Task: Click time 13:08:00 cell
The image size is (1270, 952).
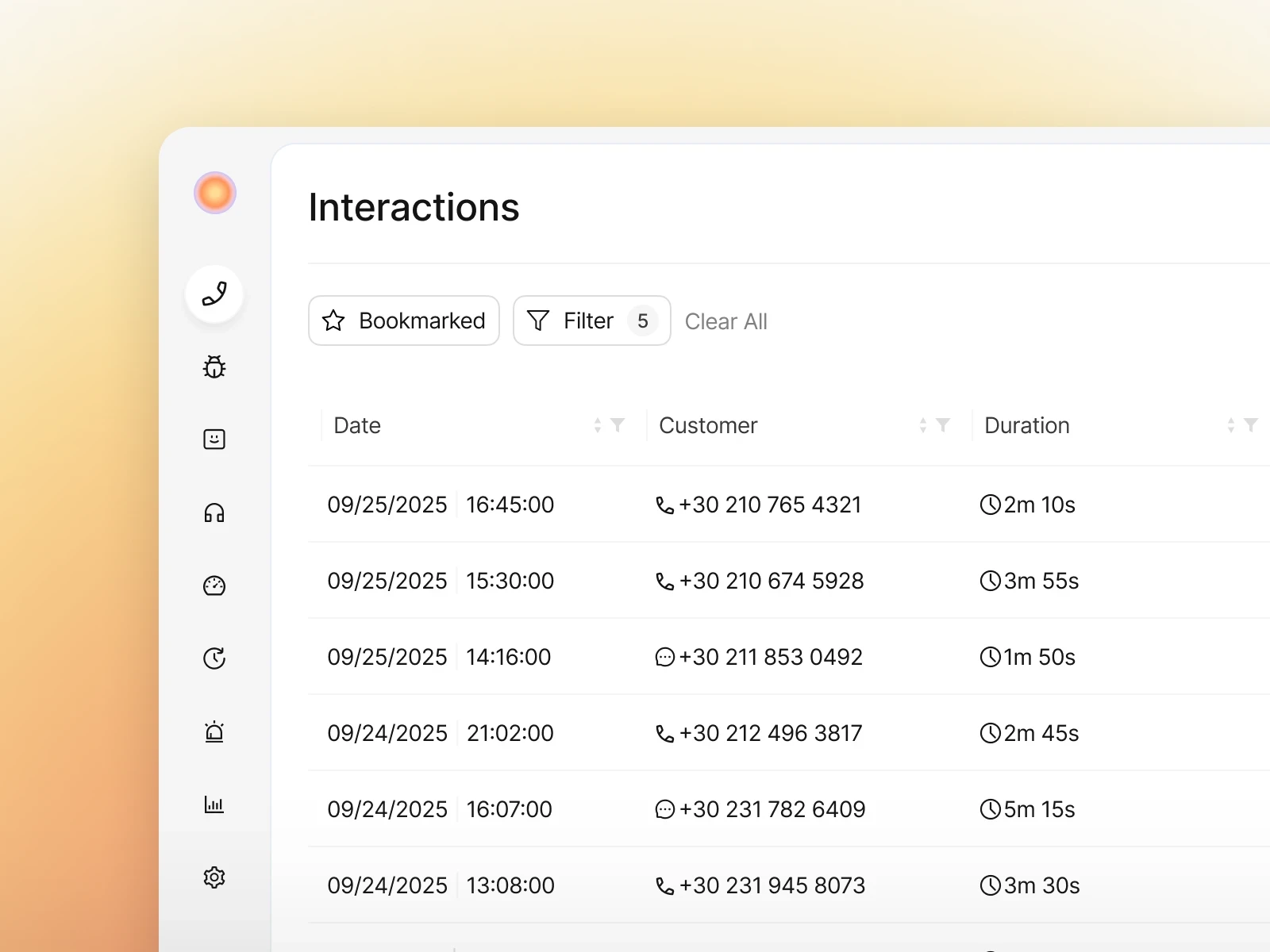Action: (x=510, y=885)
